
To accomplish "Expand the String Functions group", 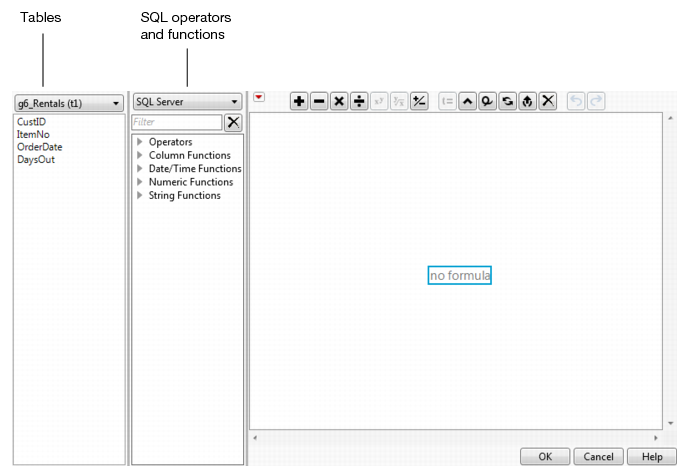I will point(140,195).
